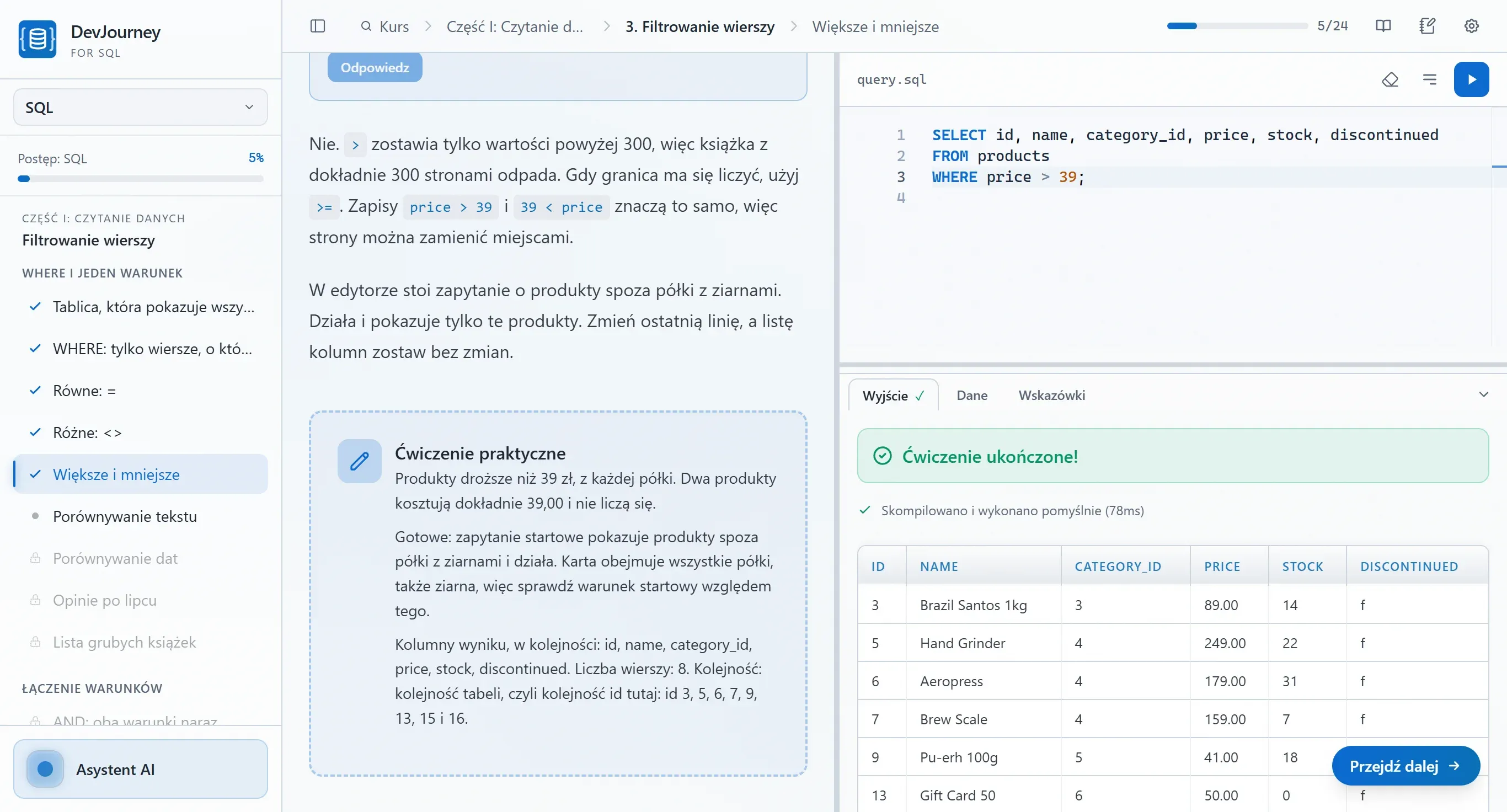The width and height of the screenshot is (1507, 812).
Task: Switch to the Wyjście tab
Action: click(893, 396)
